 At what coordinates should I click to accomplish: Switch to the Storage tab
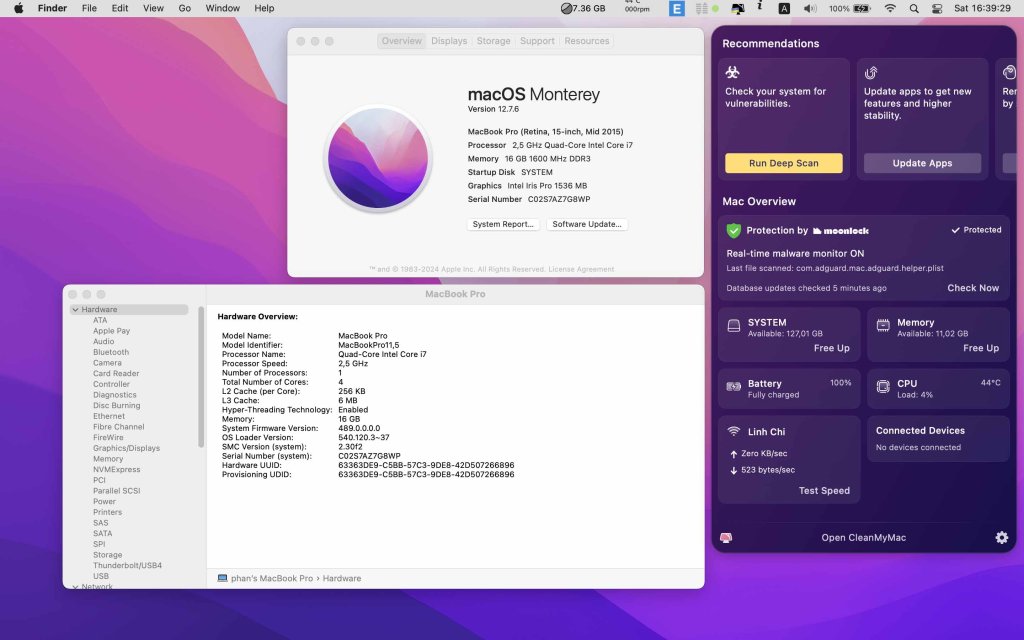pyautogui.click(x=493, y=40)
